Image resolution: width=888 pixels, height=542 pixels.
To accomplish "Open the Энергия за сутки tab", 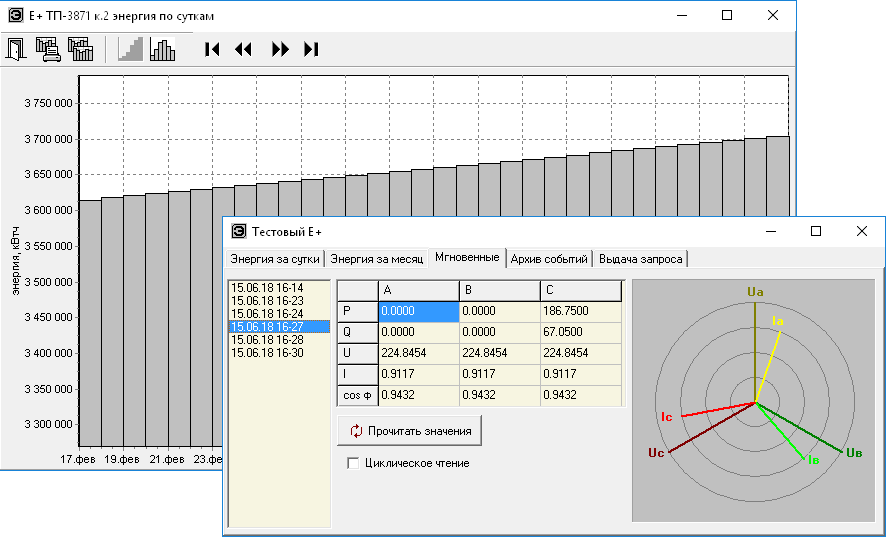I will pyautogui.click(x=275, y=259).
